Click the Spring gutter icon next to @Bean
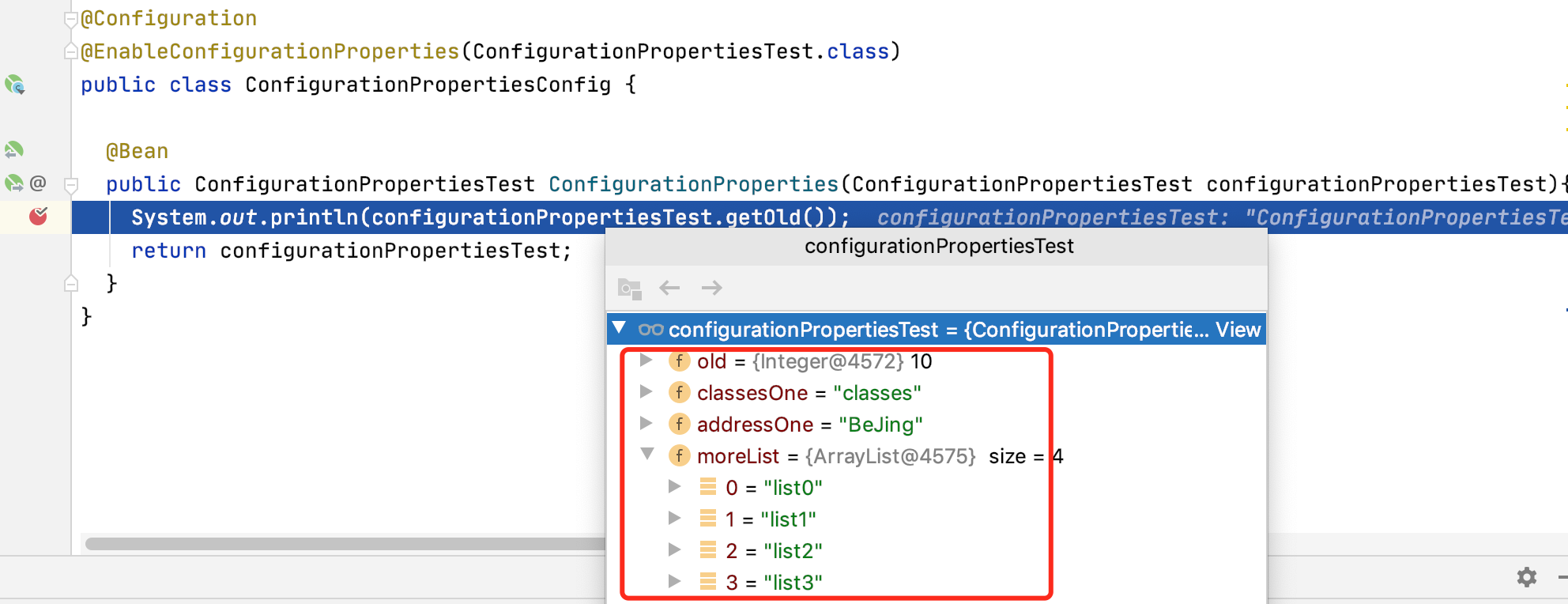Image resolution: width=1568 pixels, height=604 pixels. pyautogui.click(x=14, y=150)
